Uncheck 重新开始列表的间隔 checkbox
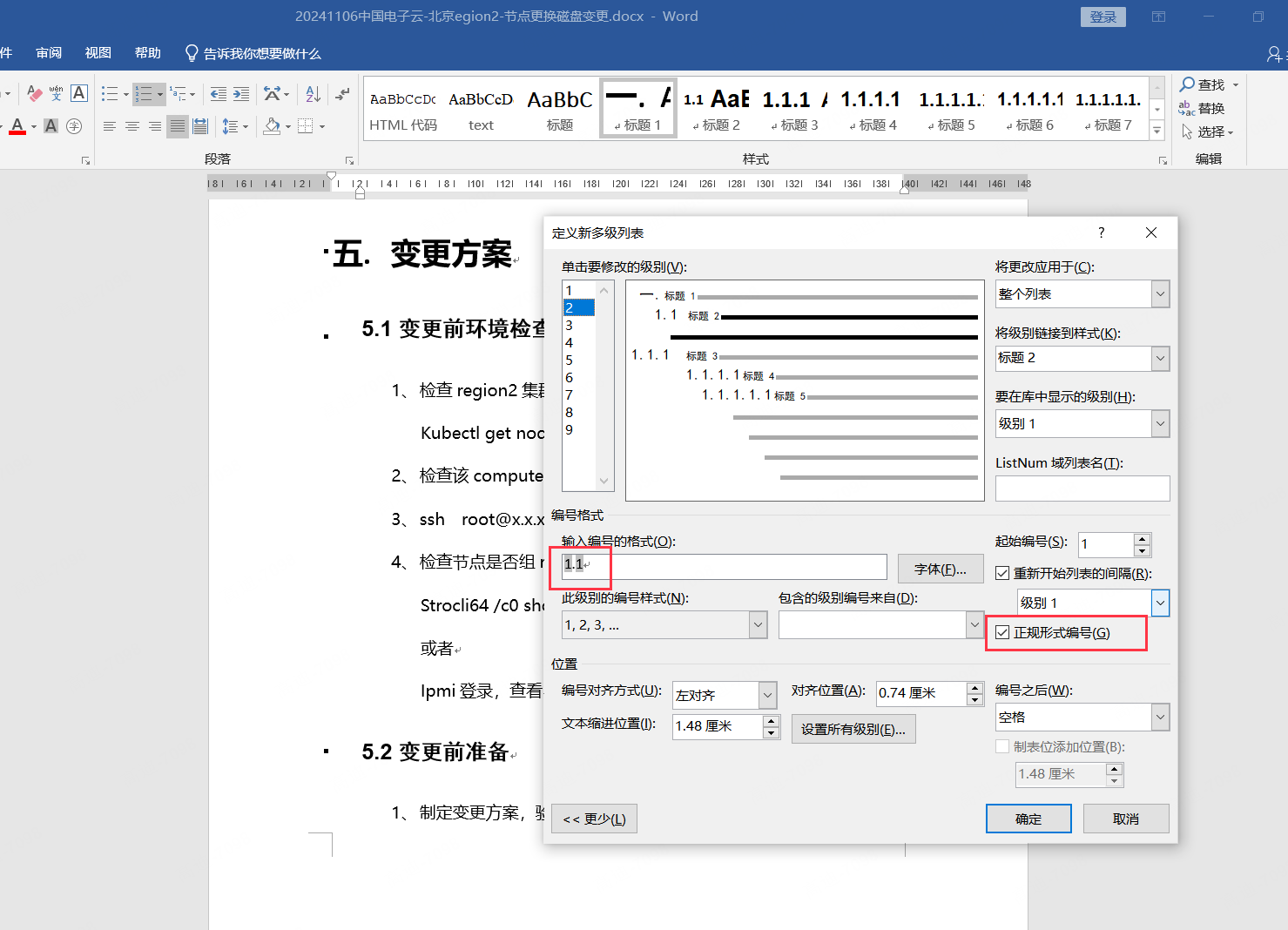 (1002, 573)
